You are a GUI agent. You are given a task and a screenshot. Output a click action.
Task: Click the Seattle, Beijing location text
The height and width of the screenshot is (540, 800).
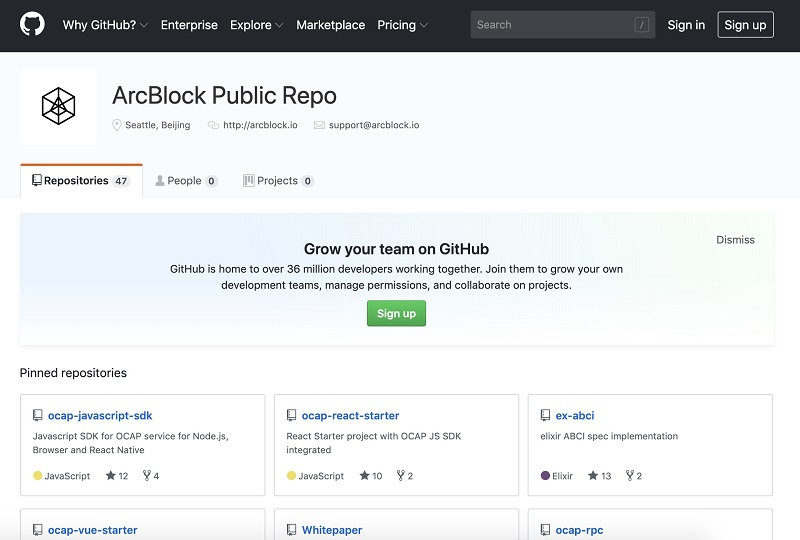point(158,125)
